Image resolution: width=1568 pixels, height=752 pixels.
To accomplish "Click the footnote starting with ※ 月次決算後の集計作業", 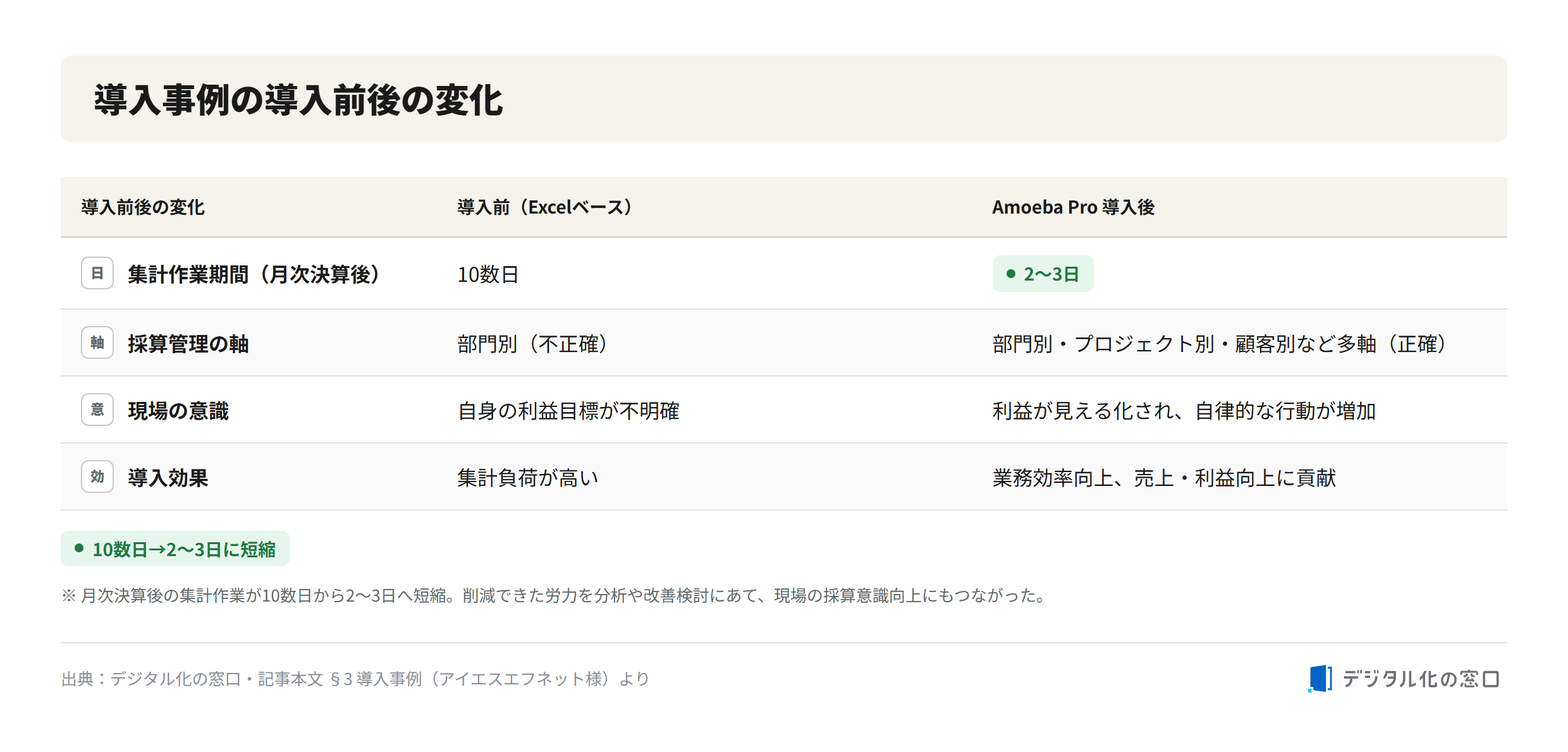I will (x=554, y=595).
